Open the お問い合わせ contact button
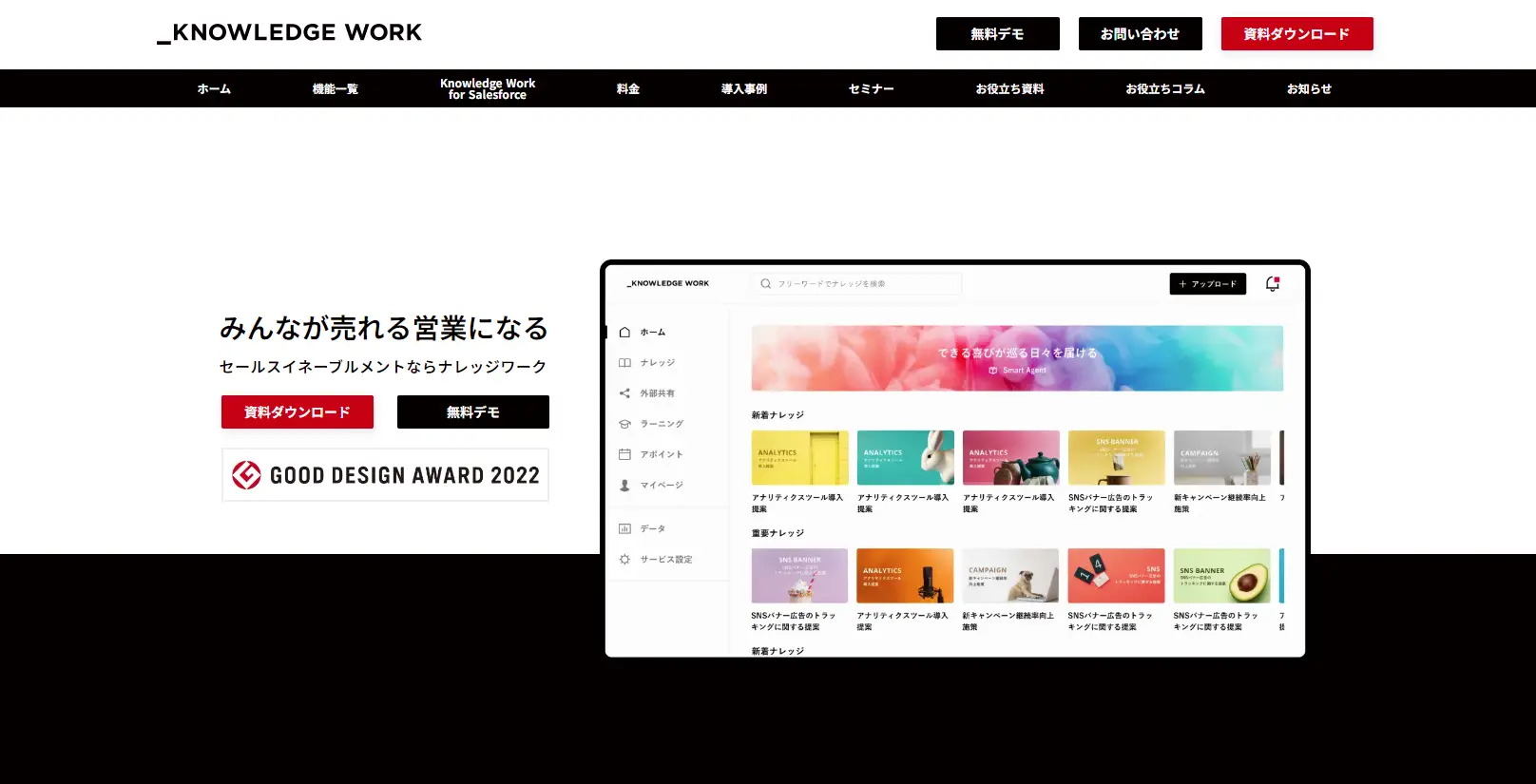The image size is (1536, 784). pyautogui.click(x=1140, y=33)
